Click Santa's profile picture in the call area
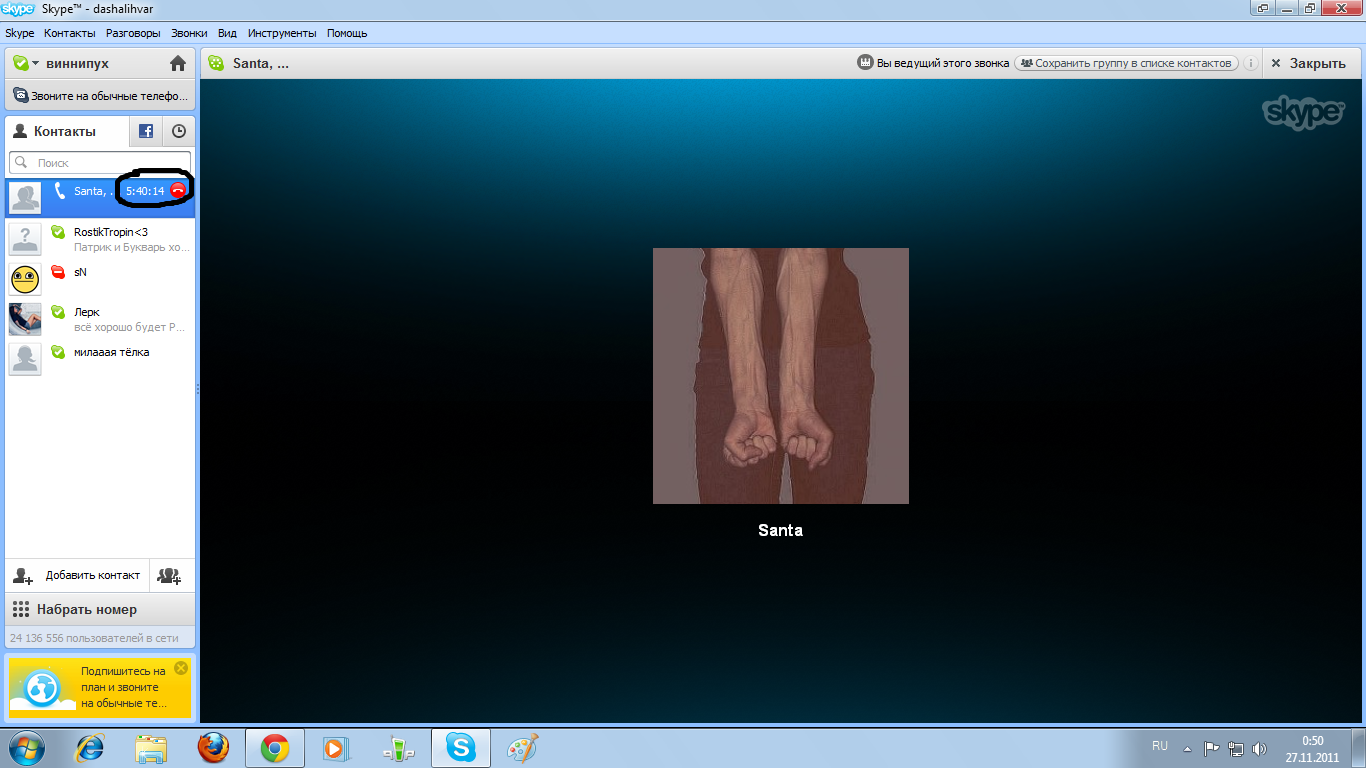 tap(781, 376)
